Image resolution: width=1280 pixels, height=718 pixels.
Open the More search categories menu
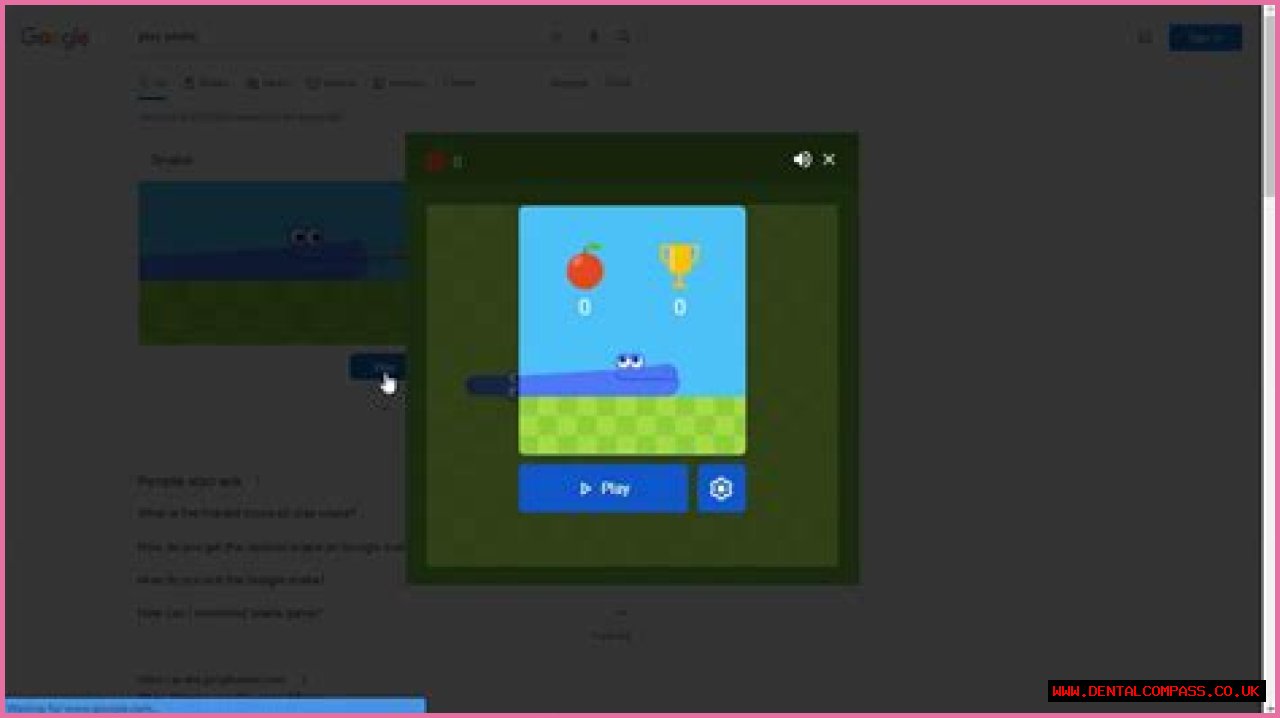(459, 83)
